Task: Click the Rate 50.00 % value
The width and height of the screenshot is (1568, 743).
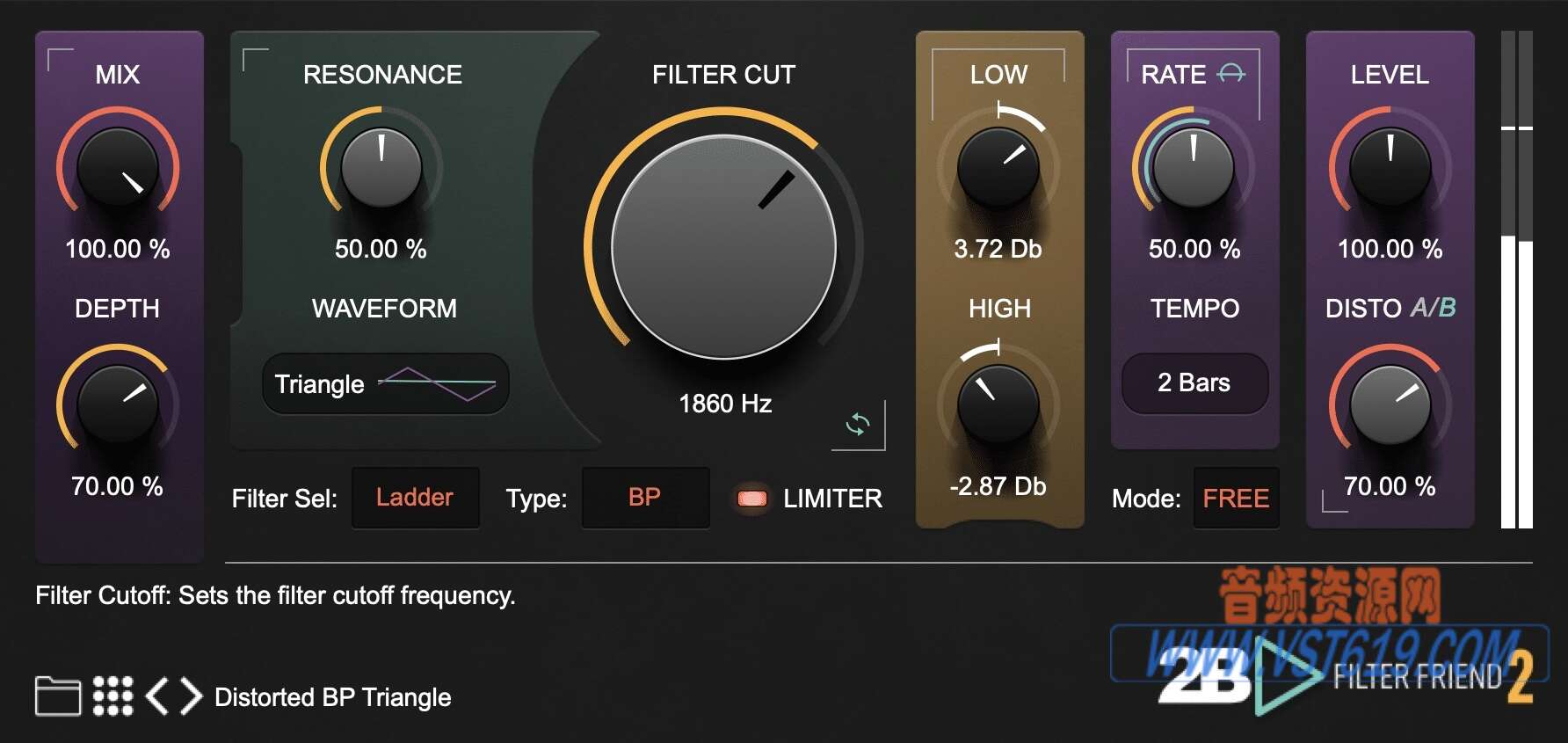Action: click(x=1194, y=249)
